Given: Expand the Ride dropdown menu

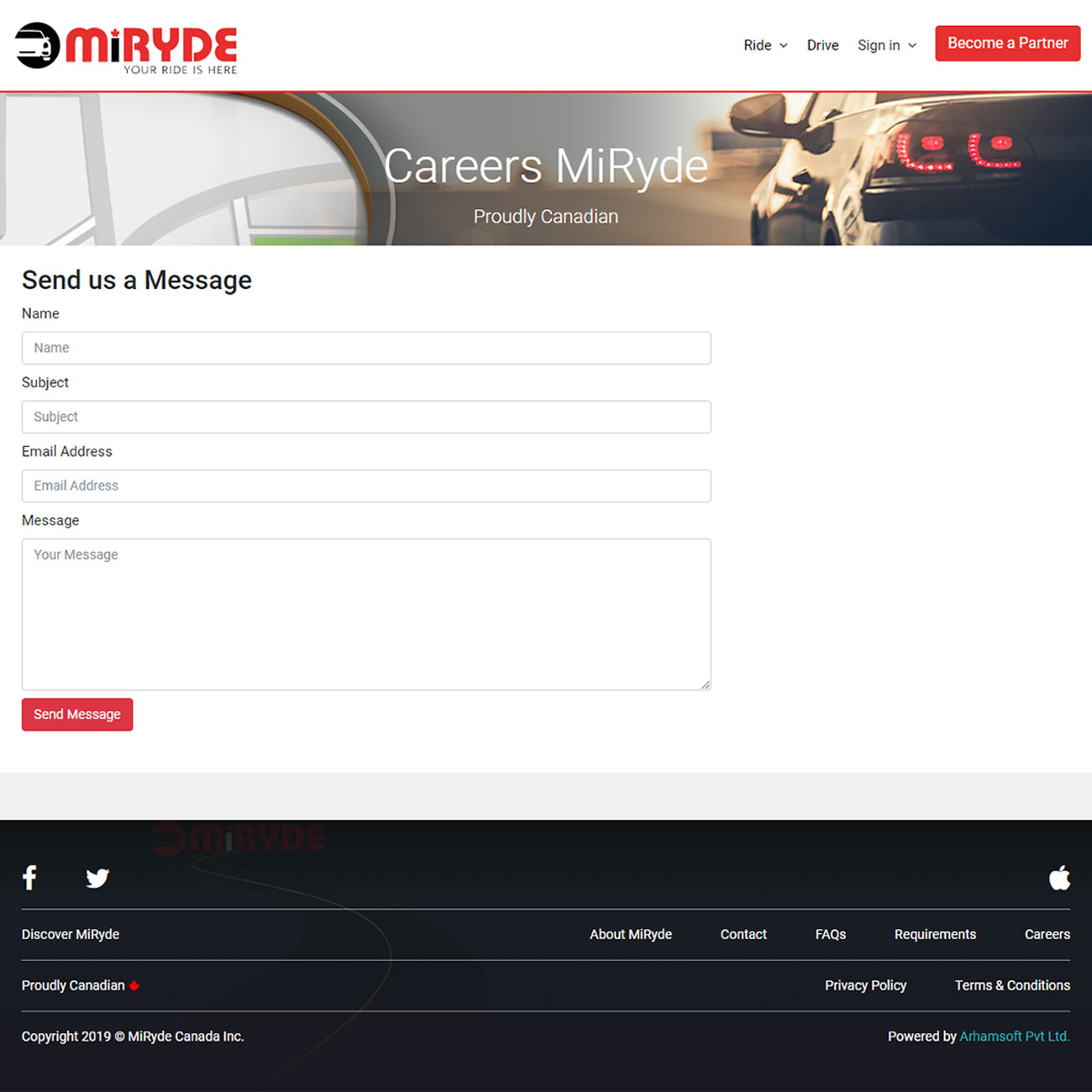Looking at the screenshot, I should coord(765,45).
